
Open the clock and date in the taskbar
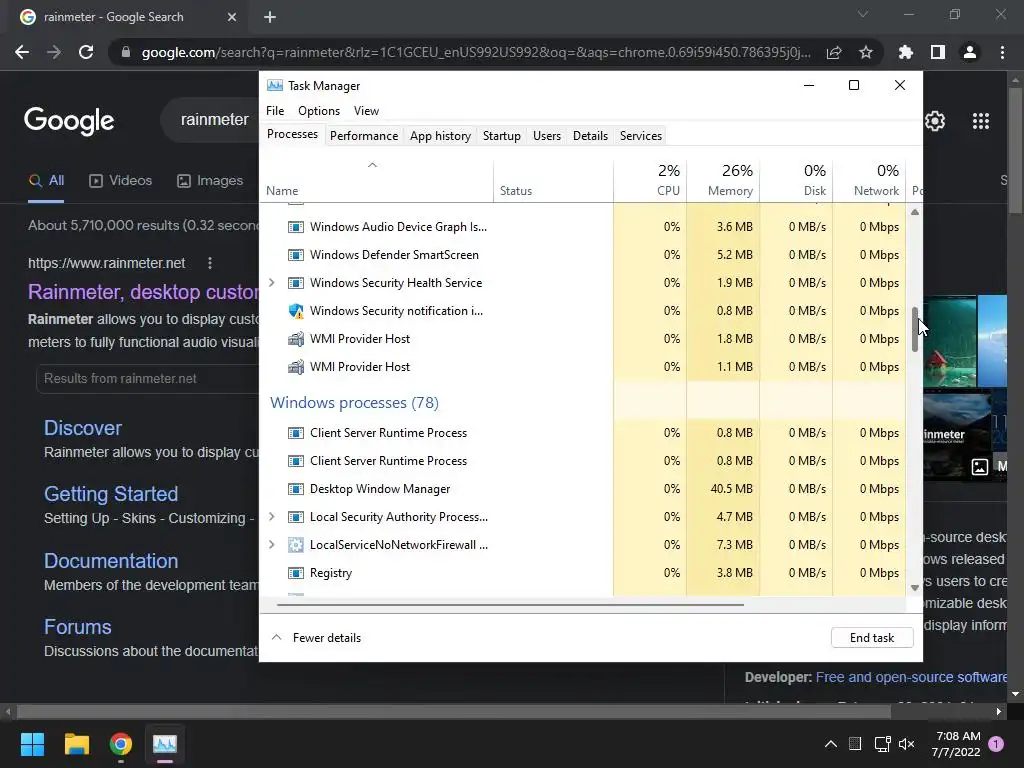957,744
